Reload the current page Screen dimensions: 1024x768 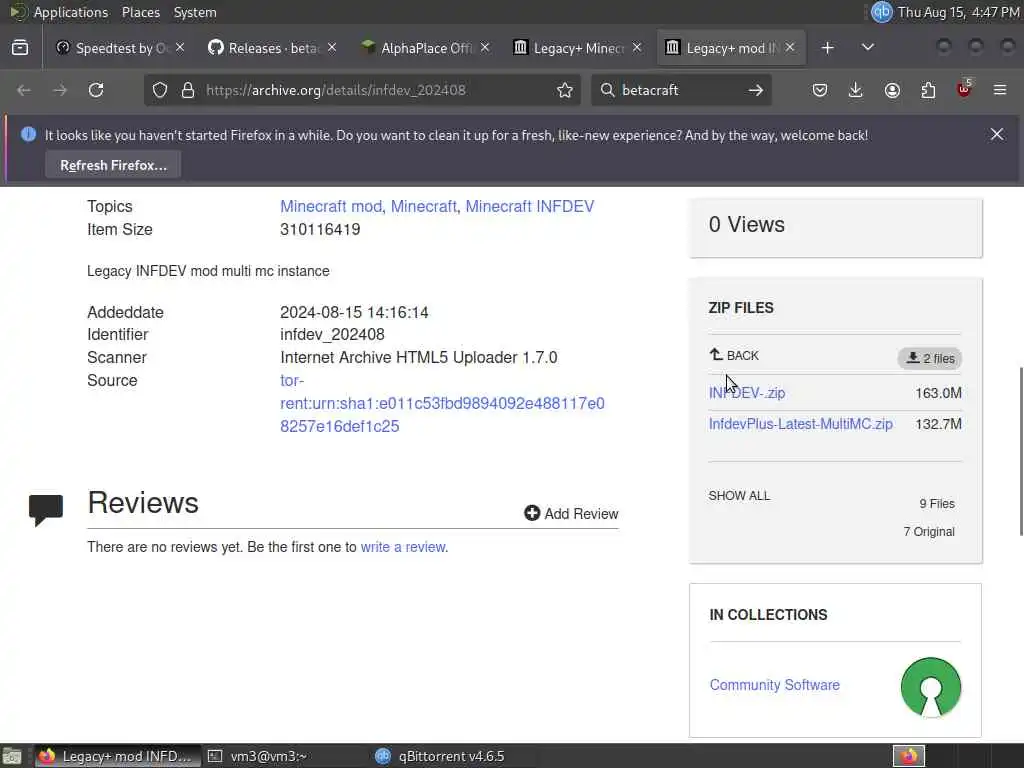[x=96, y=90]
